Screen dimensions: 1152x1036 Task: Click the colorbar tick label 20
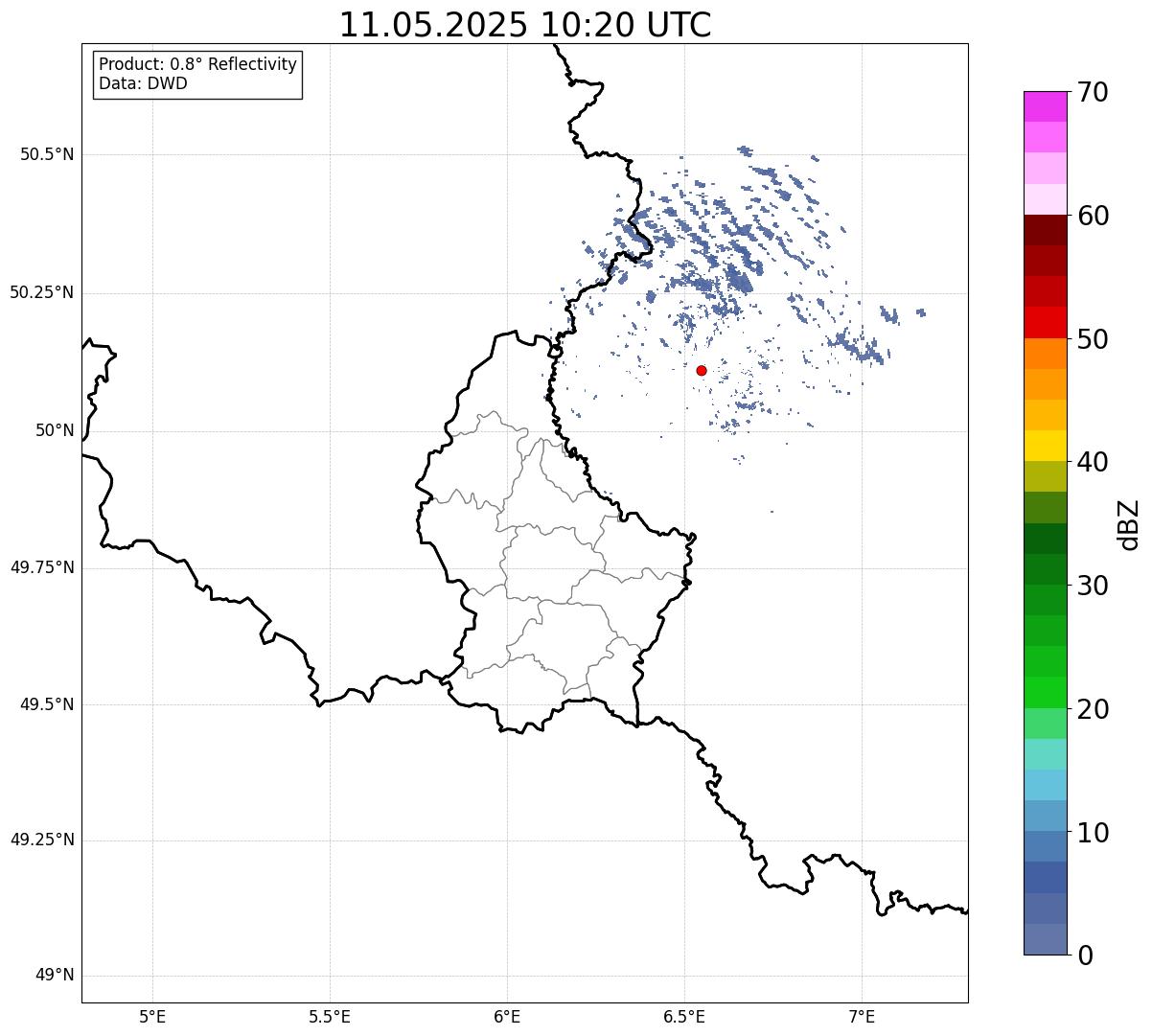1093,709
